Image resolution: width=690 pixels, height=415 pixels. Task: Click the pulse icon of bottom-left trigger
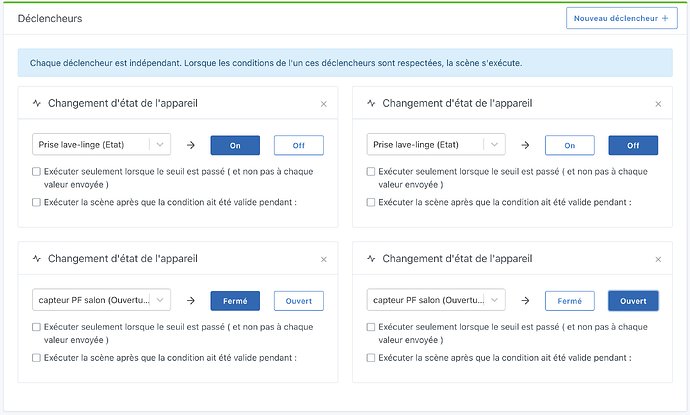[x=37, y=258]
